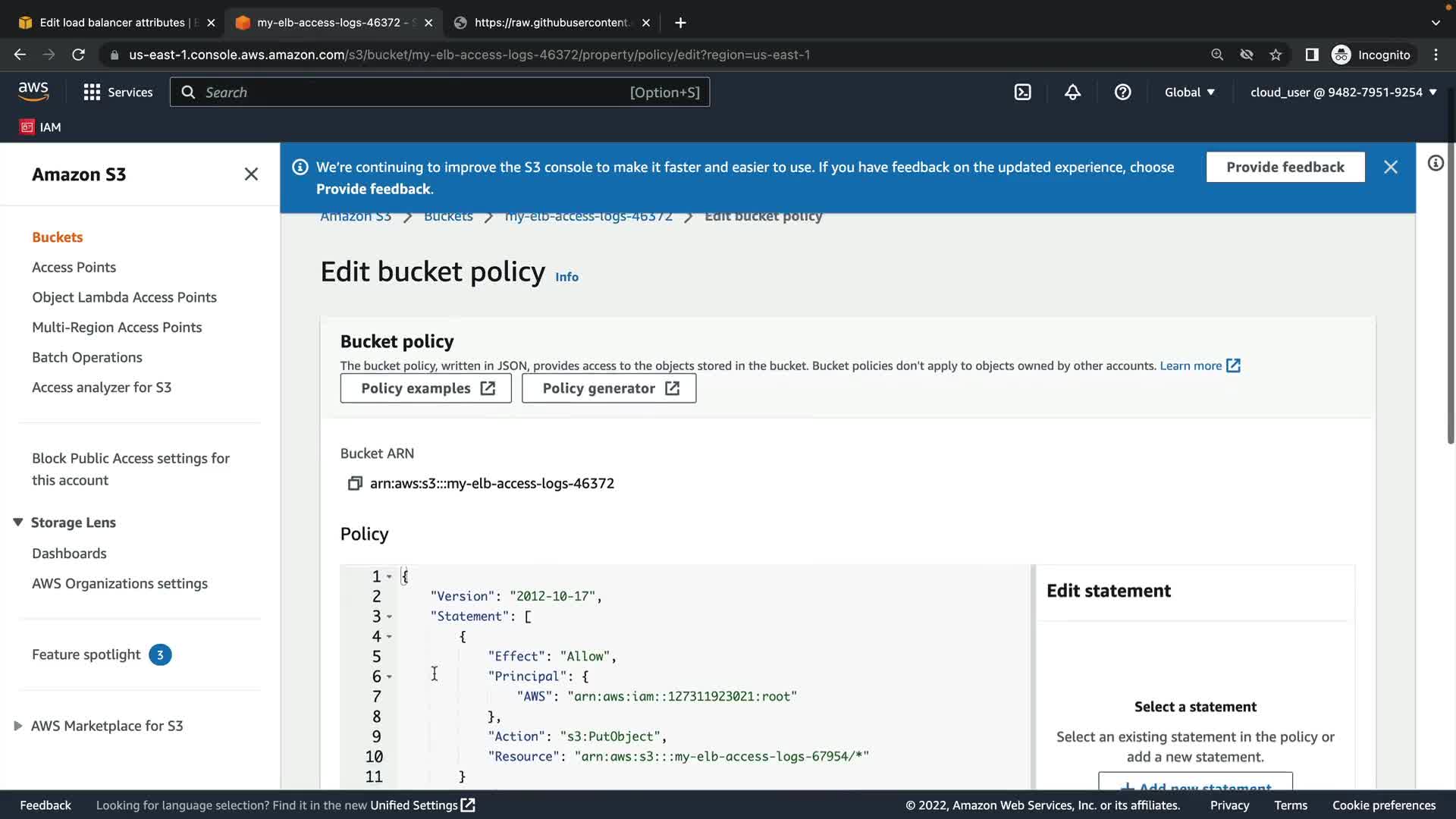Expand AWS Marketplace for S3 section
Viewport: 1456px width, 819px height.
(x=18, y=726)
